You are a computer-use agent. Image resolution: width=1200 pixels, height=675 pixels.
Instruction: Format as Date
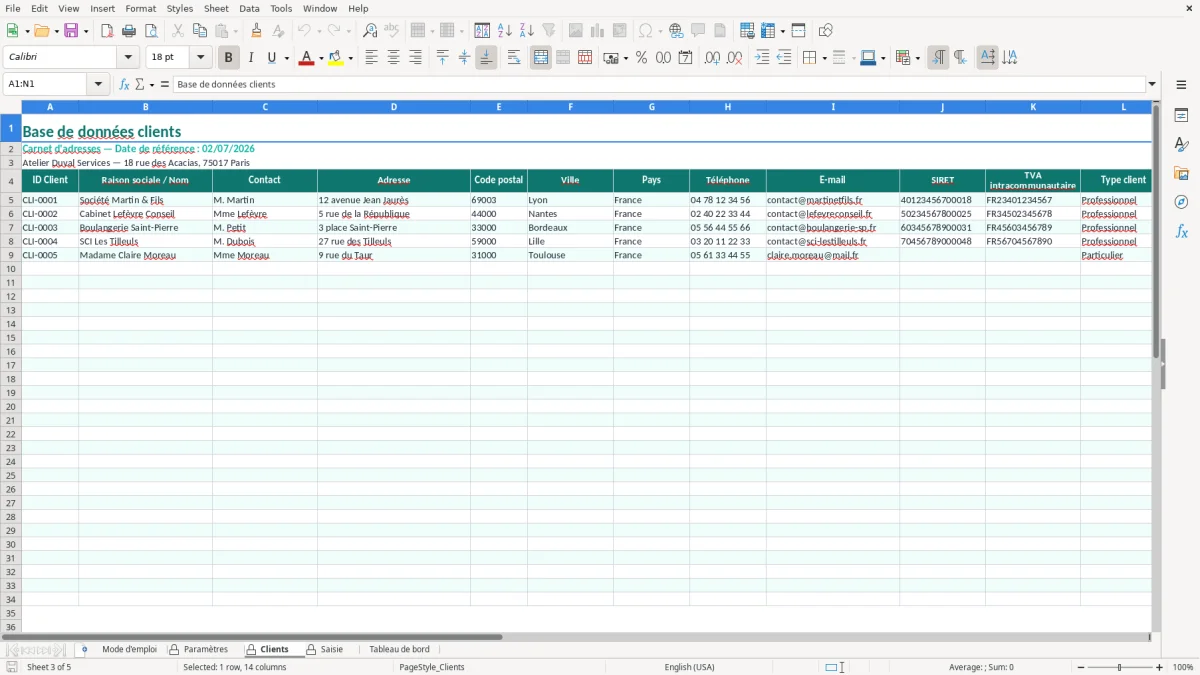685,58
